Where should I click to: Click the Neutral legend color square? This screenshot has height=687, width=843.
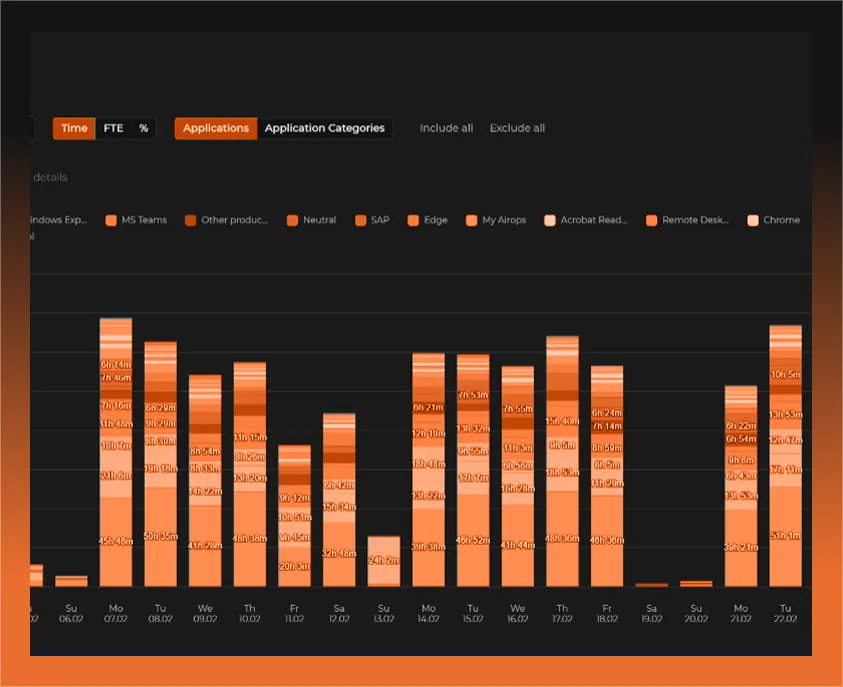[x=292, y=220]
